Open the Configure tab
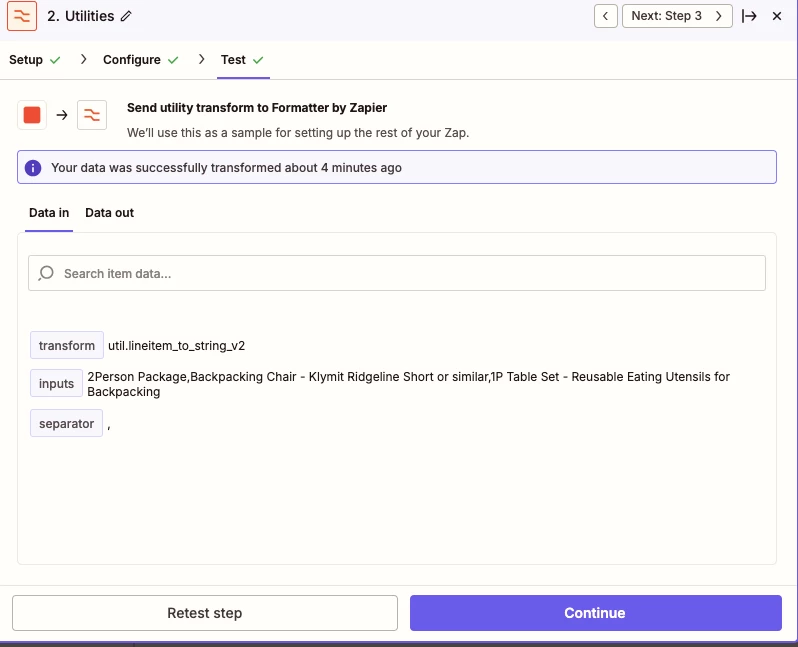Screen dimensions: 798x647 point(132,60)
